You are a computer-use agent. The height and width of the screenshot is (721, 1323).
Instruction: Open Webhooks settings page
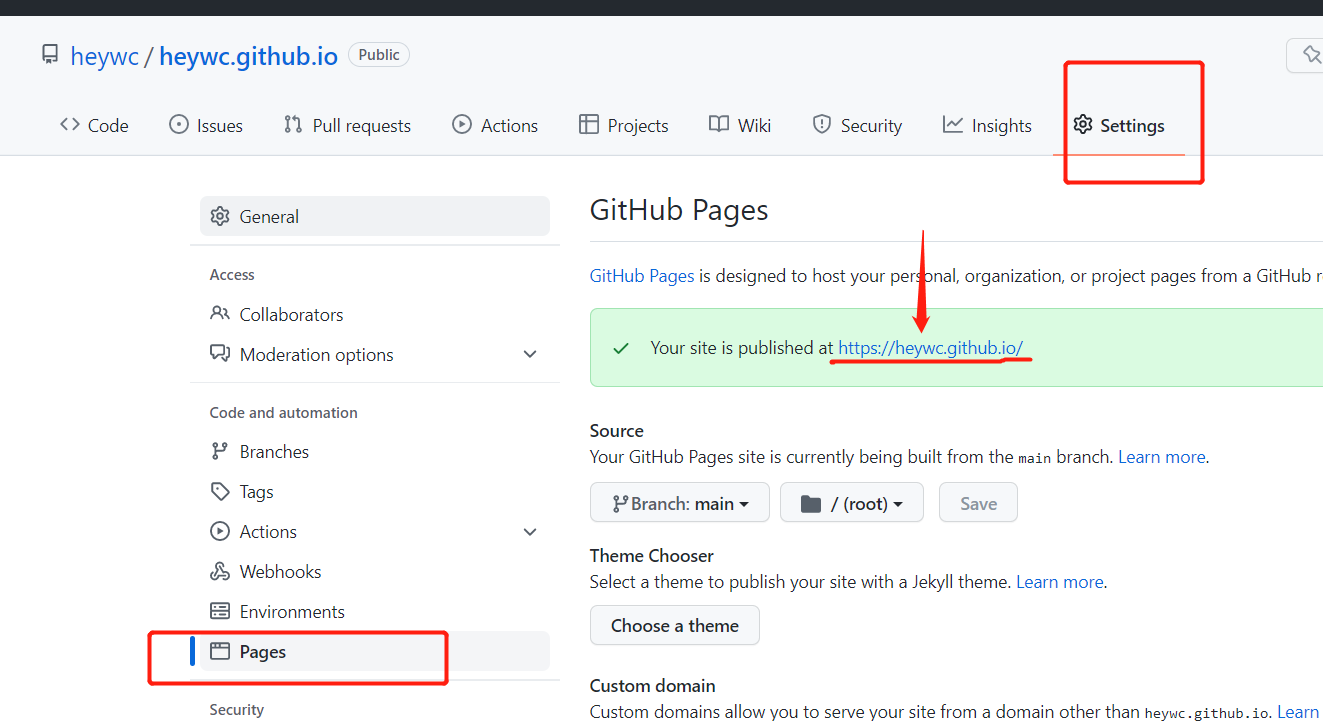coord(375,572)
